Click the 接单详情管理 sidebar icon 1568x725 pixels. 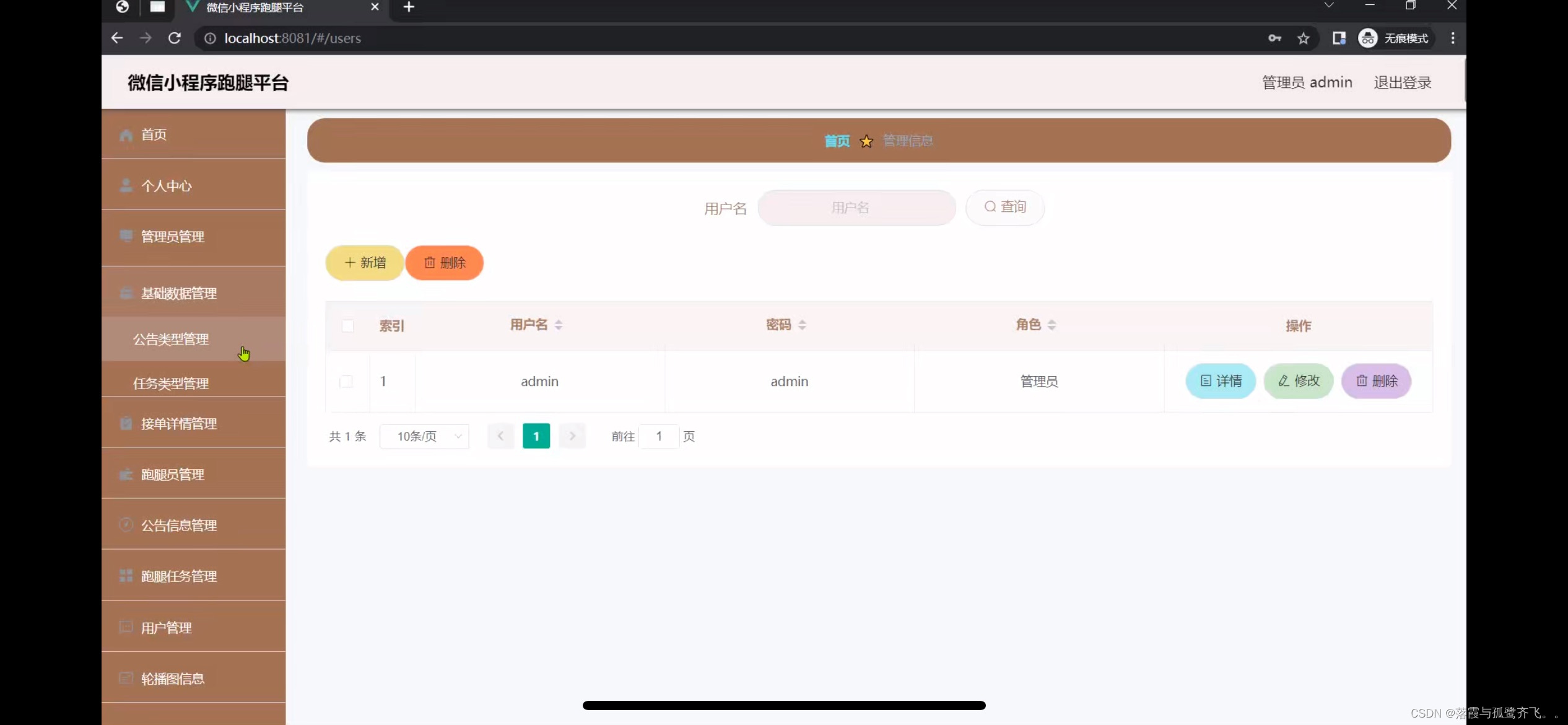[126, 424]
